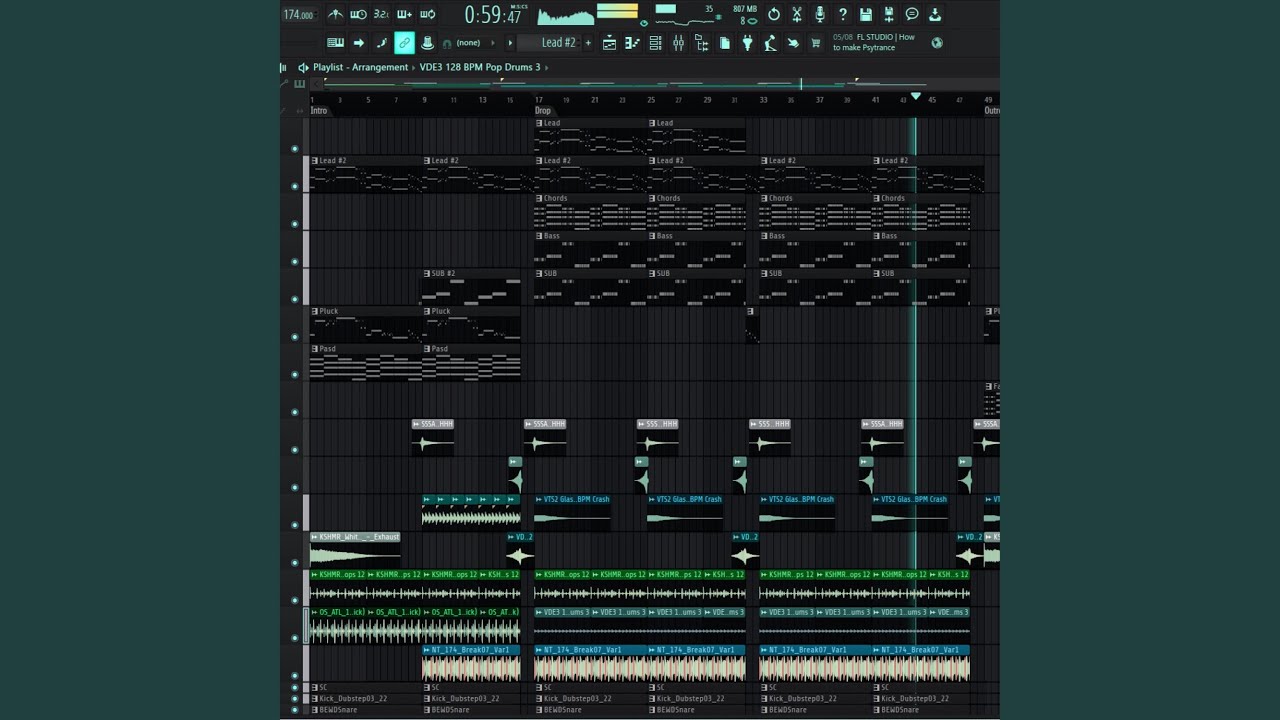Mute the Bass track
Viewport: 1280px width, 720px height.
[x=294, y=262]
